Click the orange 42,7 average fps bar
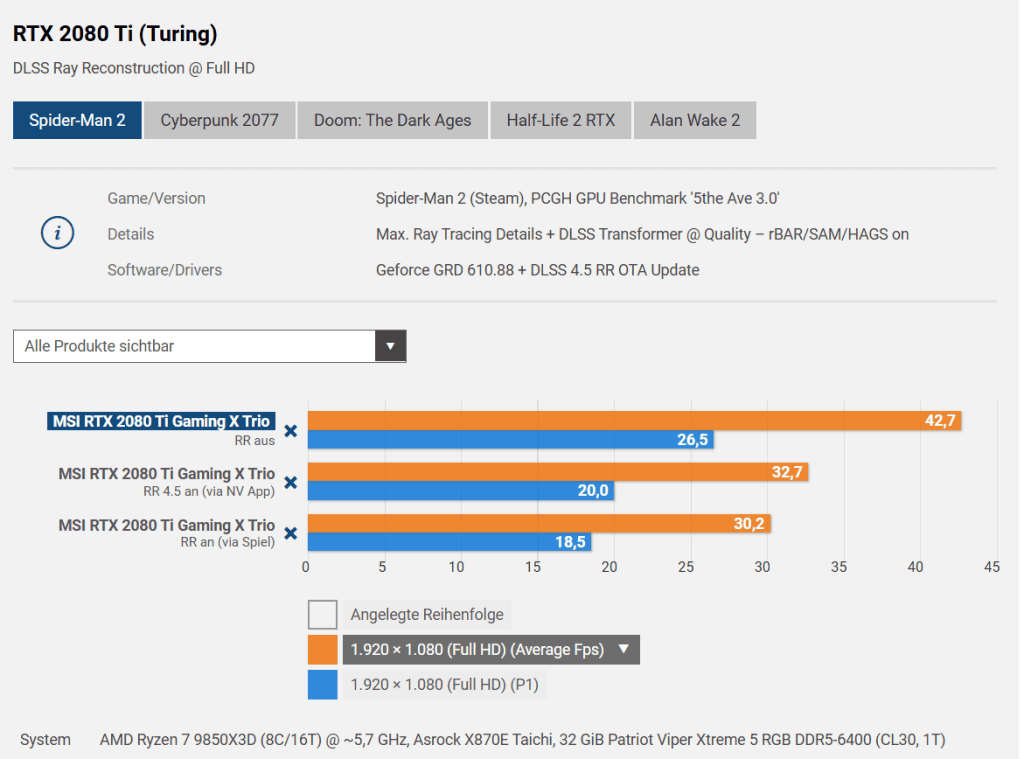 point(634,421)
